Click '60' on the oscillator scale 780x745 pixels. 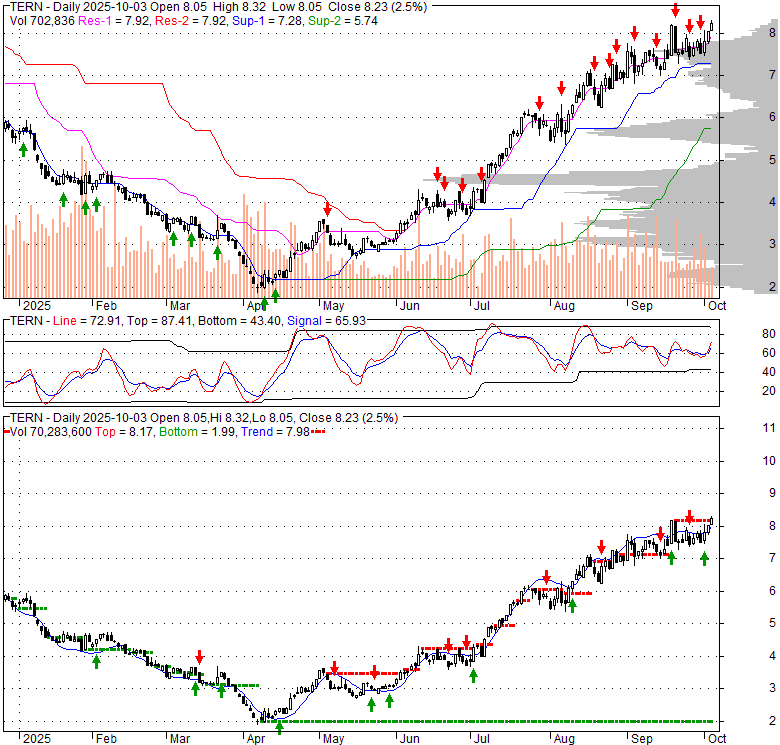769,353
